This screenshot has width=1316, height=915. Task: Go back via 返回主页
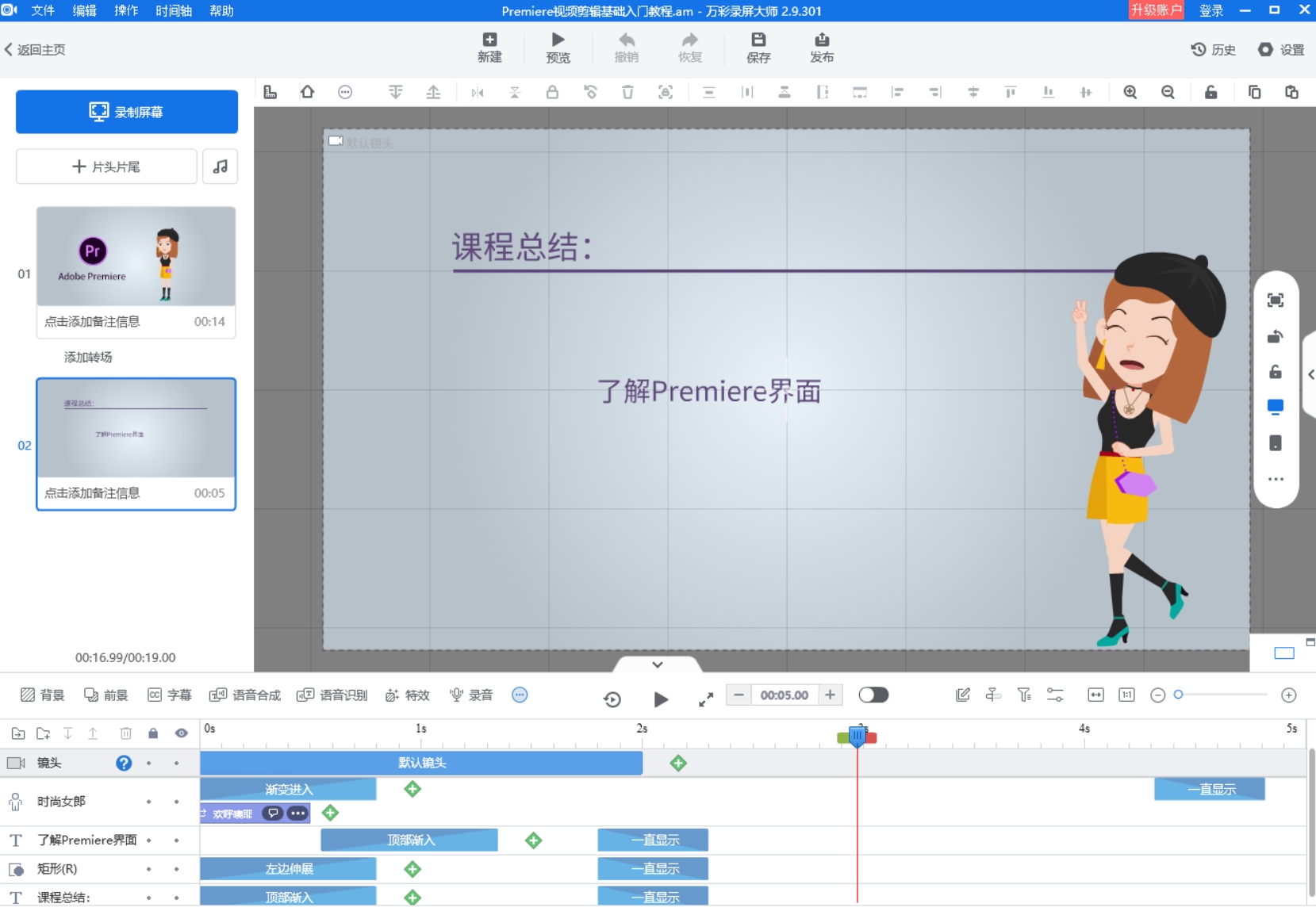35,49
